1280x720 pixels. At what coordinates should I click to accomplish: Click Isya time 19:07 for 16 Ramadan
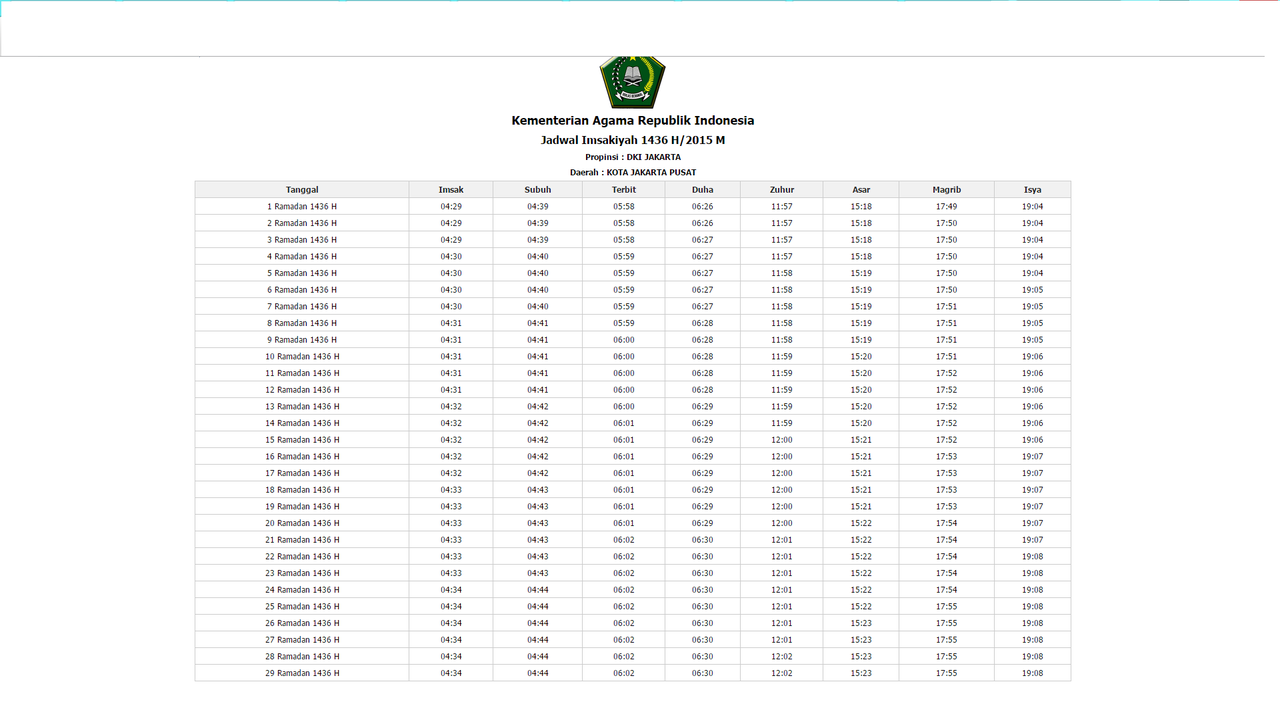(1033, 457)
